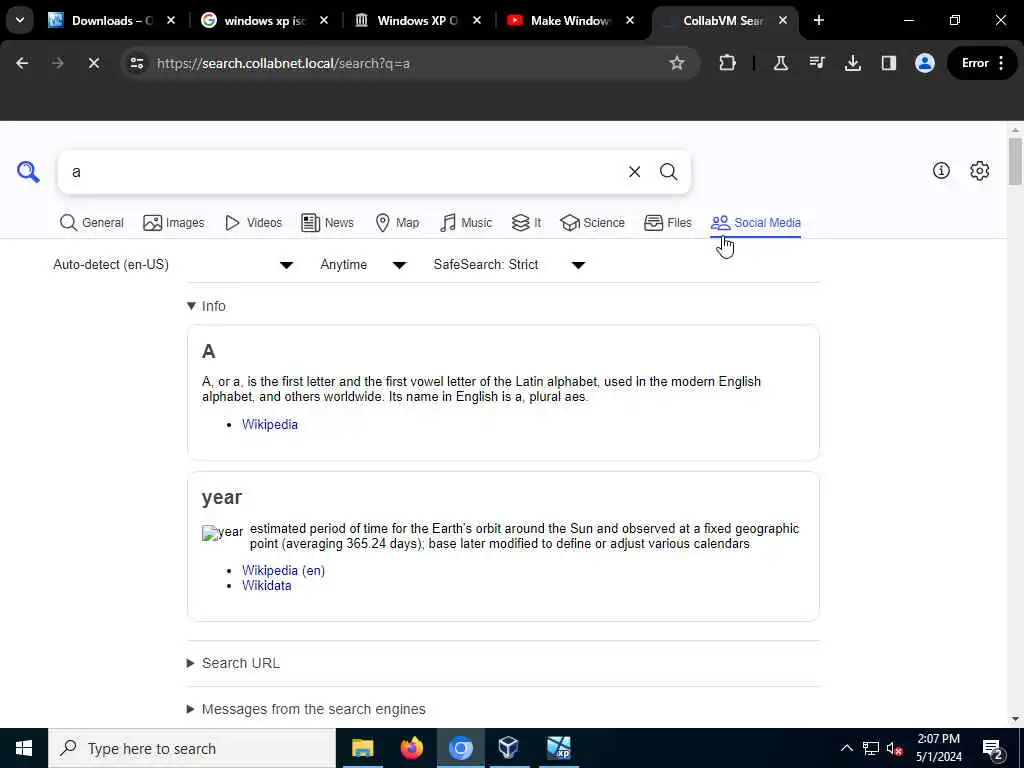Open the SafeSearch Strict dropdown
Screen dimensions: 1024x768
pyautogui.click(x=509, y=264)
